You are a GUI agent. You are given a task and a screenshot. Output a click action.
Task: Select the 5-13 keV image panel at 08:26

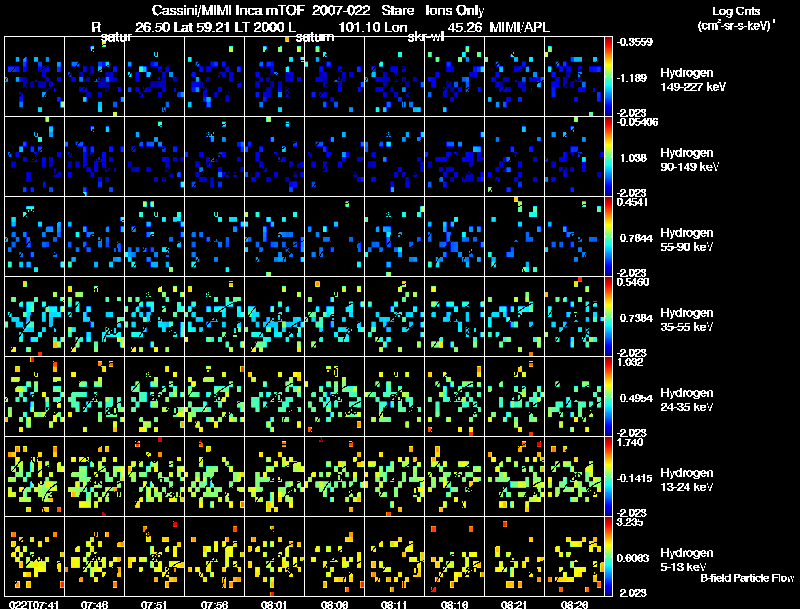click(x=574, y=557)
